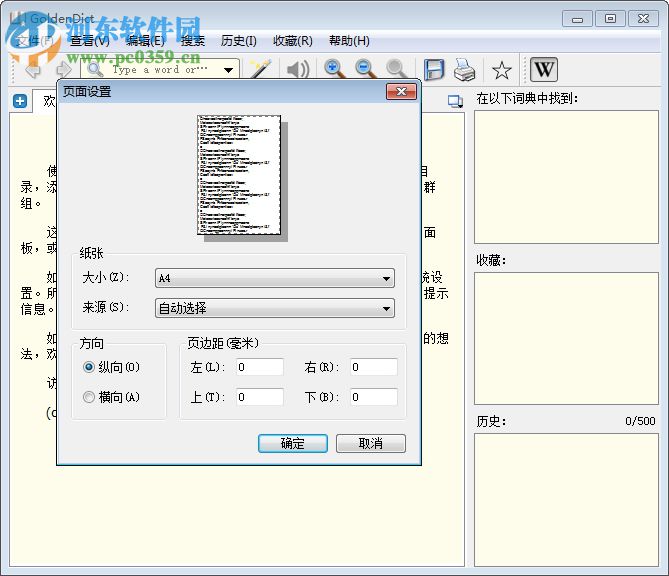The width and height of the screenshot is (669, 576).
Task: Click the right margin 右(R) input field
Action: point(374,367)
